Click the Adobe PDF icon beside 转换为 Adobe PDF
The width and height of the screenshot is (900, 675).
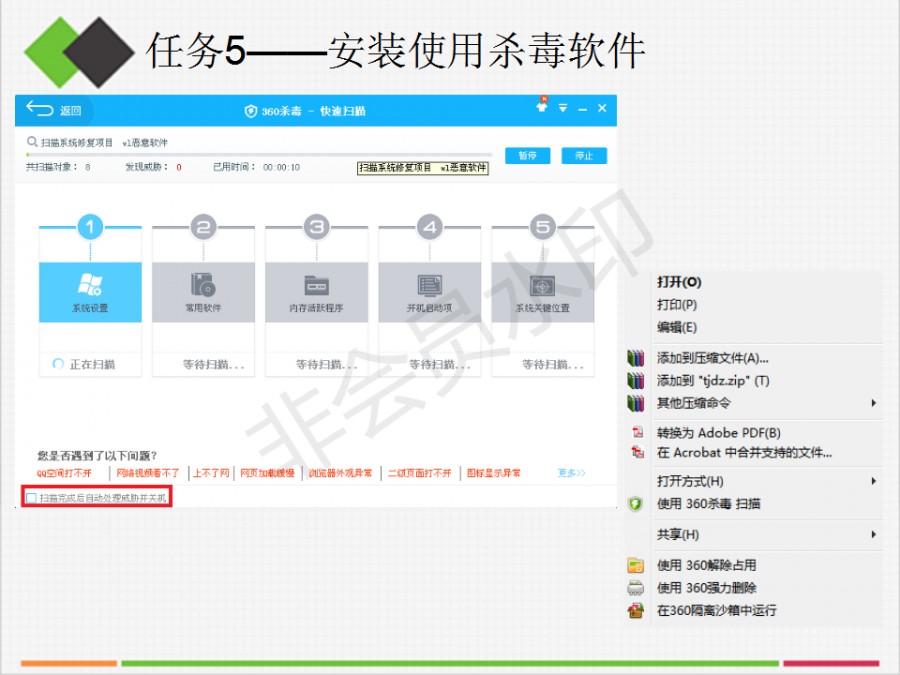point(635,433)
